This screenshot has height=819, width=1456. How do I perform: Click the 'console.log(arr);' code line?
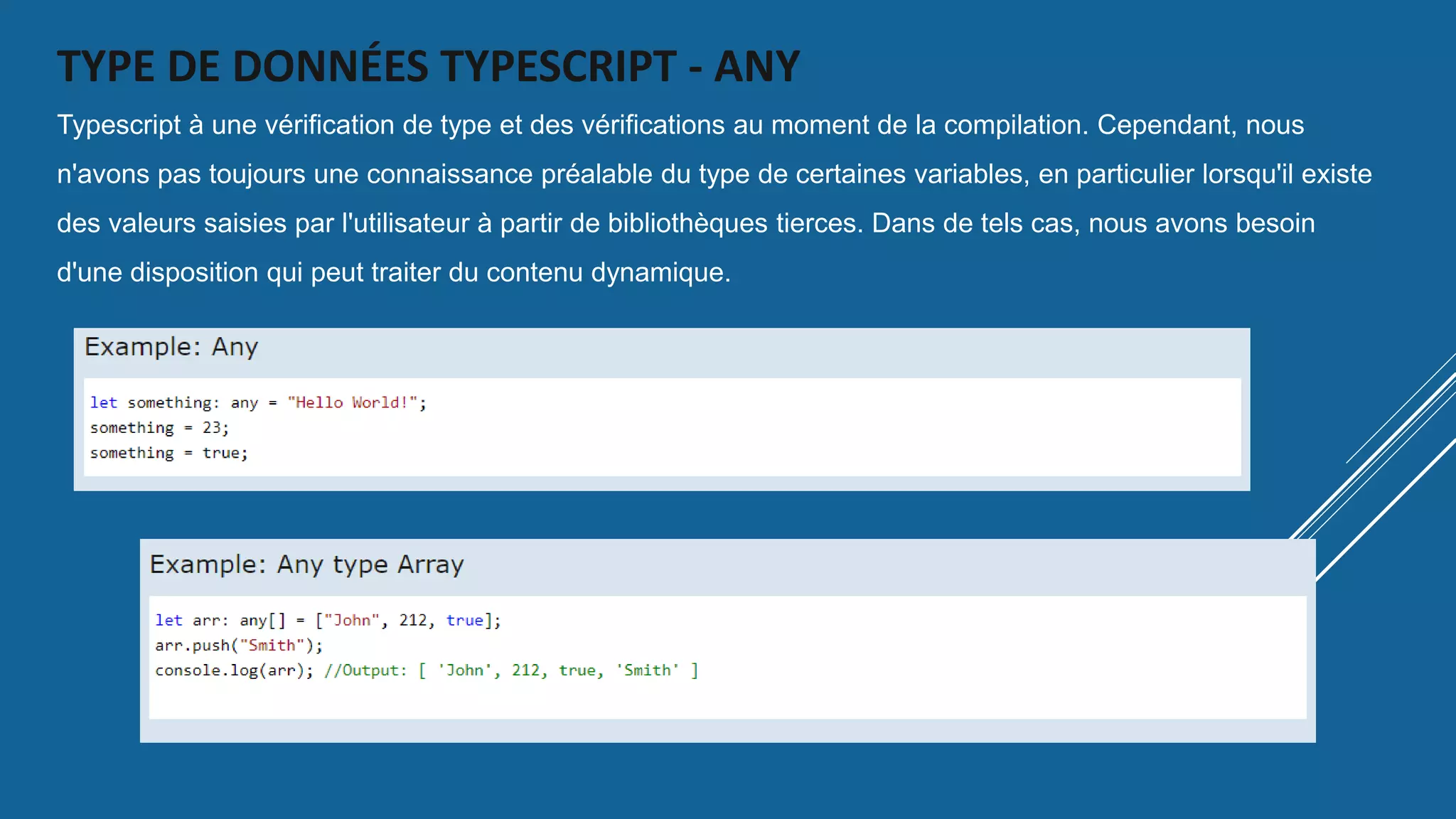(x=427, y=670)
